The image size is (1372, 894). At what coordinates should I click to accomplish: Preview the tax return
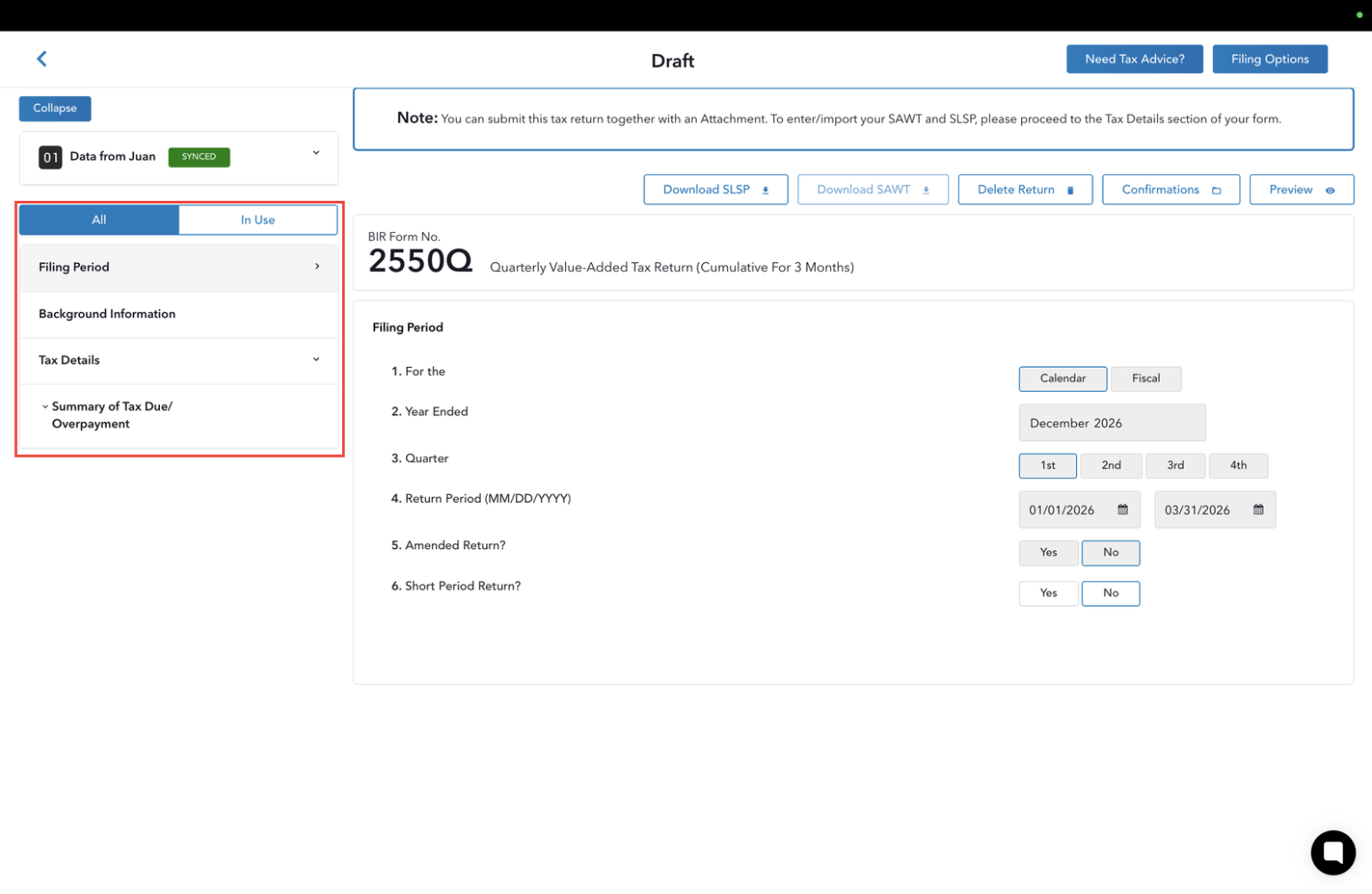point(1301,189)
